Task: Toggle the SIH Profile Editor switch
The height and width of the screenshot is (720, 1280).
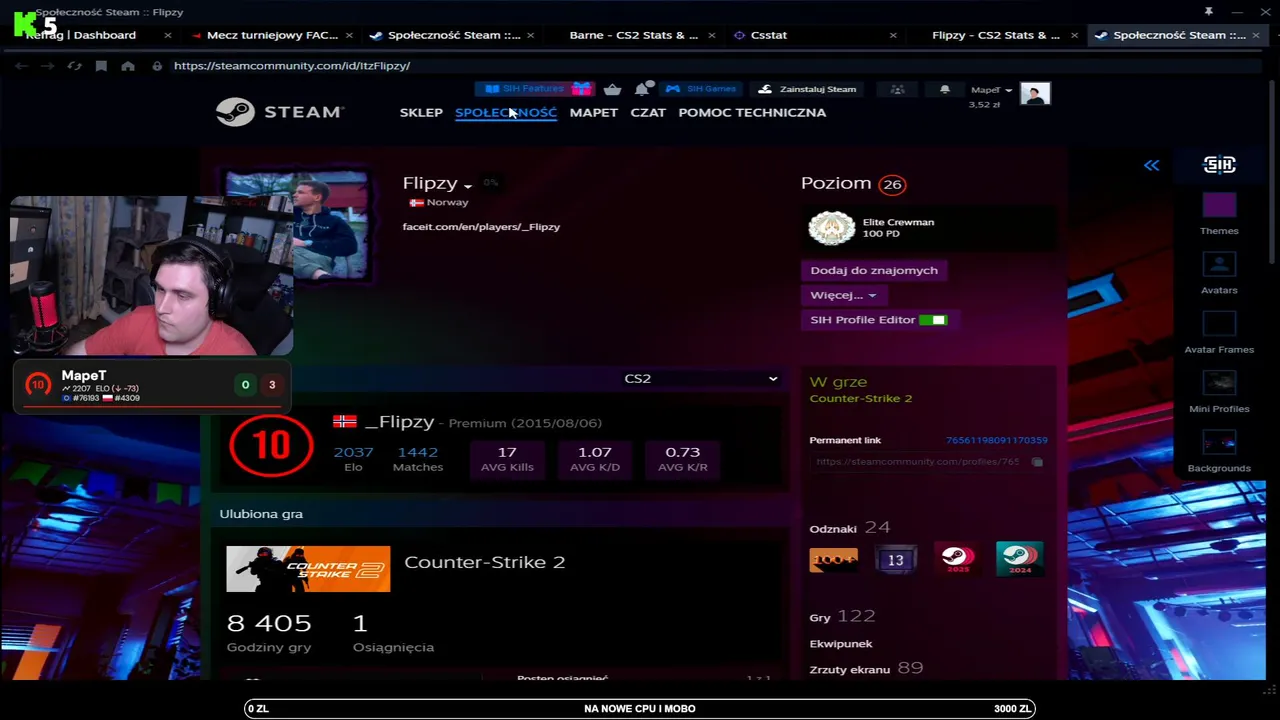Action: click(933, 320)
